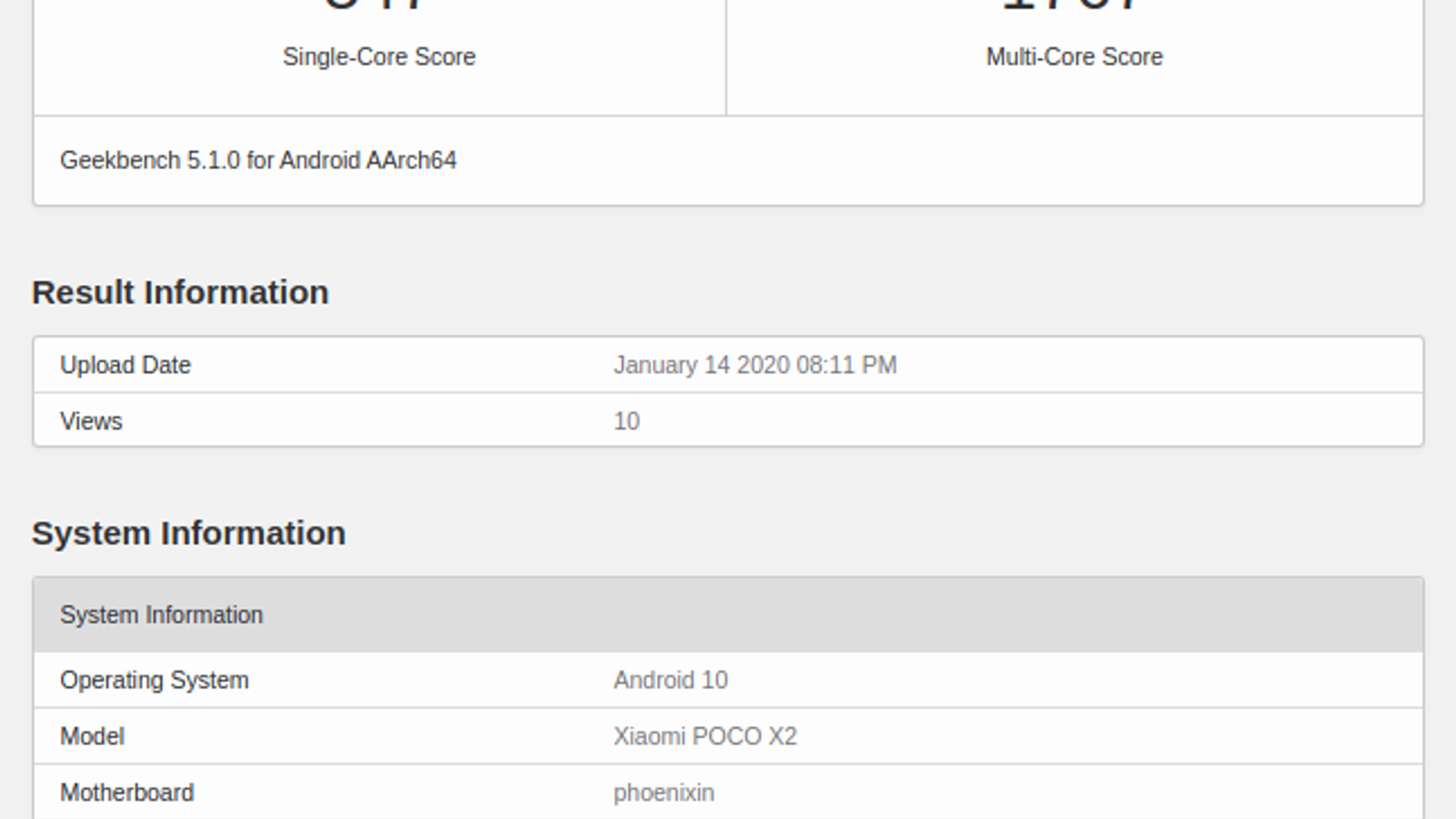The width and height of the screenshot is (1456, 819).
Task: Select the January 14 2020 08:11 PM value
Action: click(754, 365)
